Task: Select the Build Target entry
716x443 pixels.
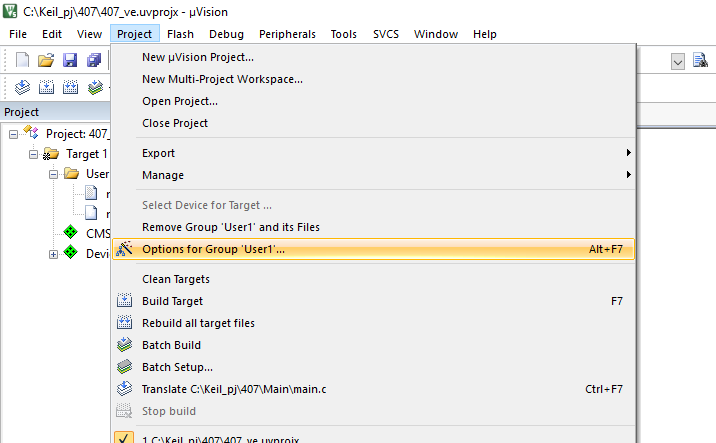Action: (374, 301)
